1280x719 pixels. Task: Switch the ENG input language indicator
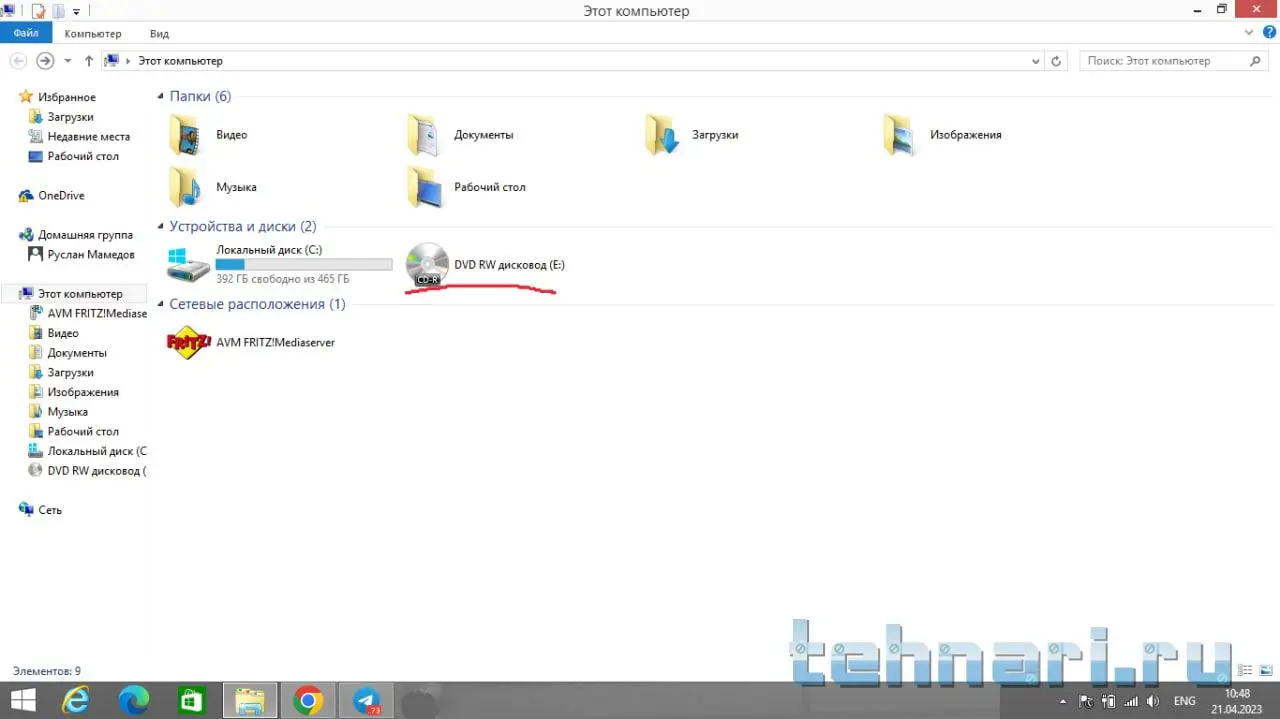1185,701
